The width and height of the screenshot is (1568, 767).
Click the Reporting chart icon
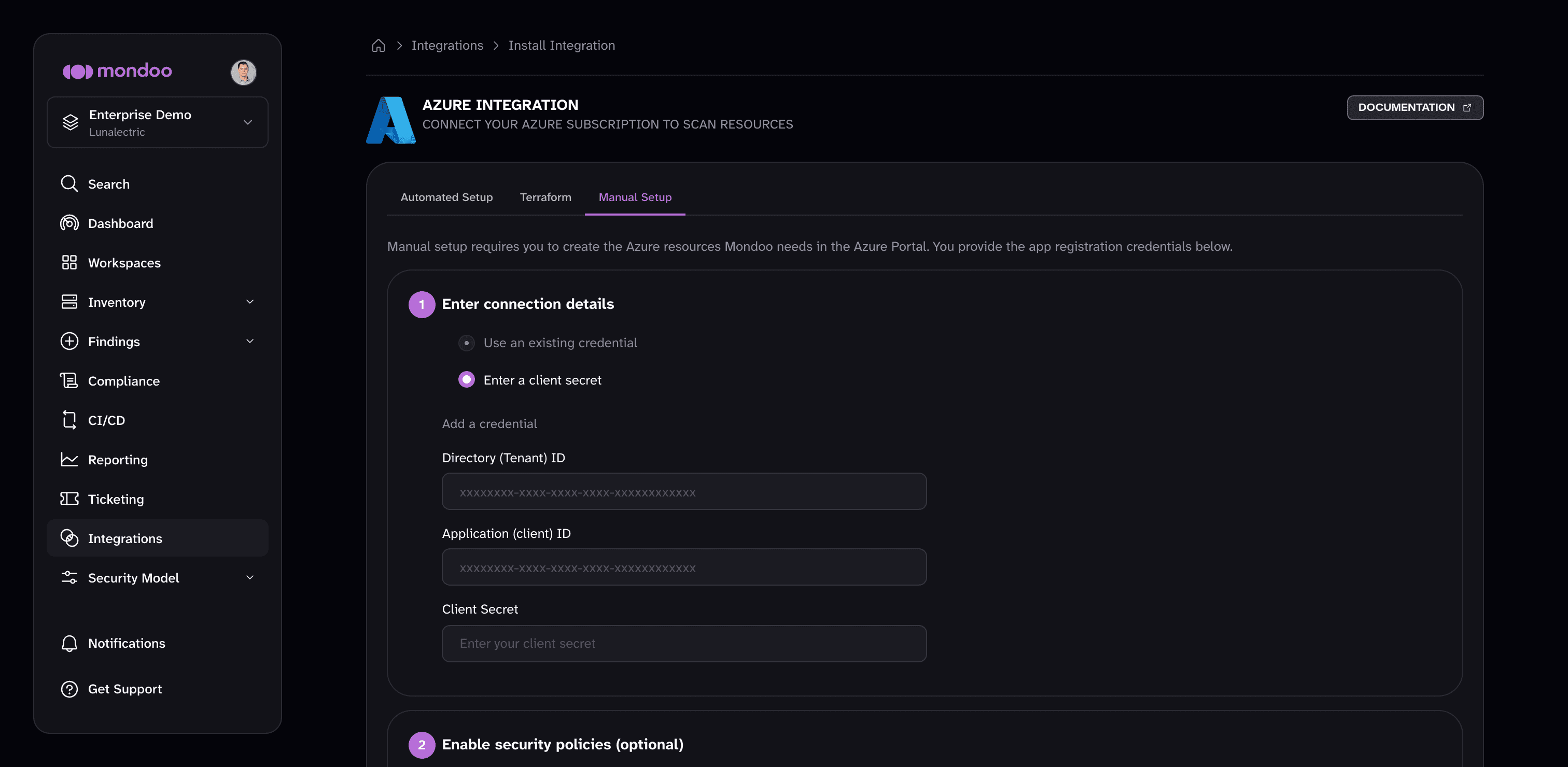click(x=69, y=459)
